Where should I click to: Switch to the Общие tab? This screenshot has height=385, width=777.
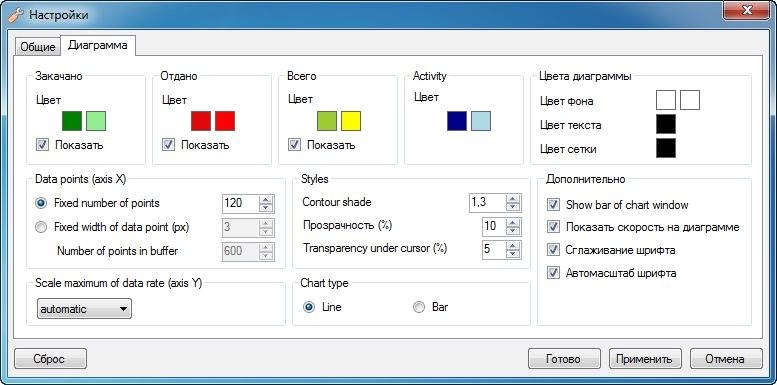tap(38, 47)
